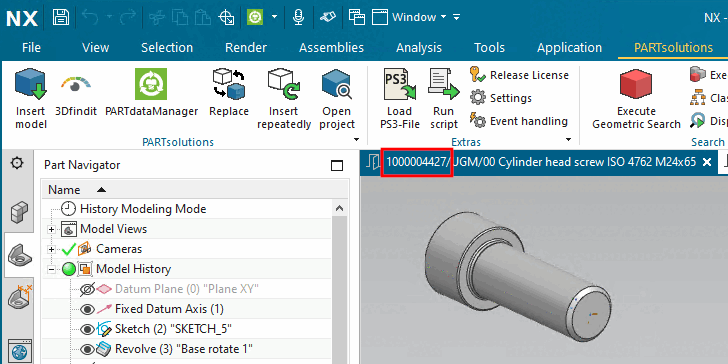Viewport: 728px width, 364px height.
Task: Open quick access toolbar customize arrow
Action: pos(456,18)
